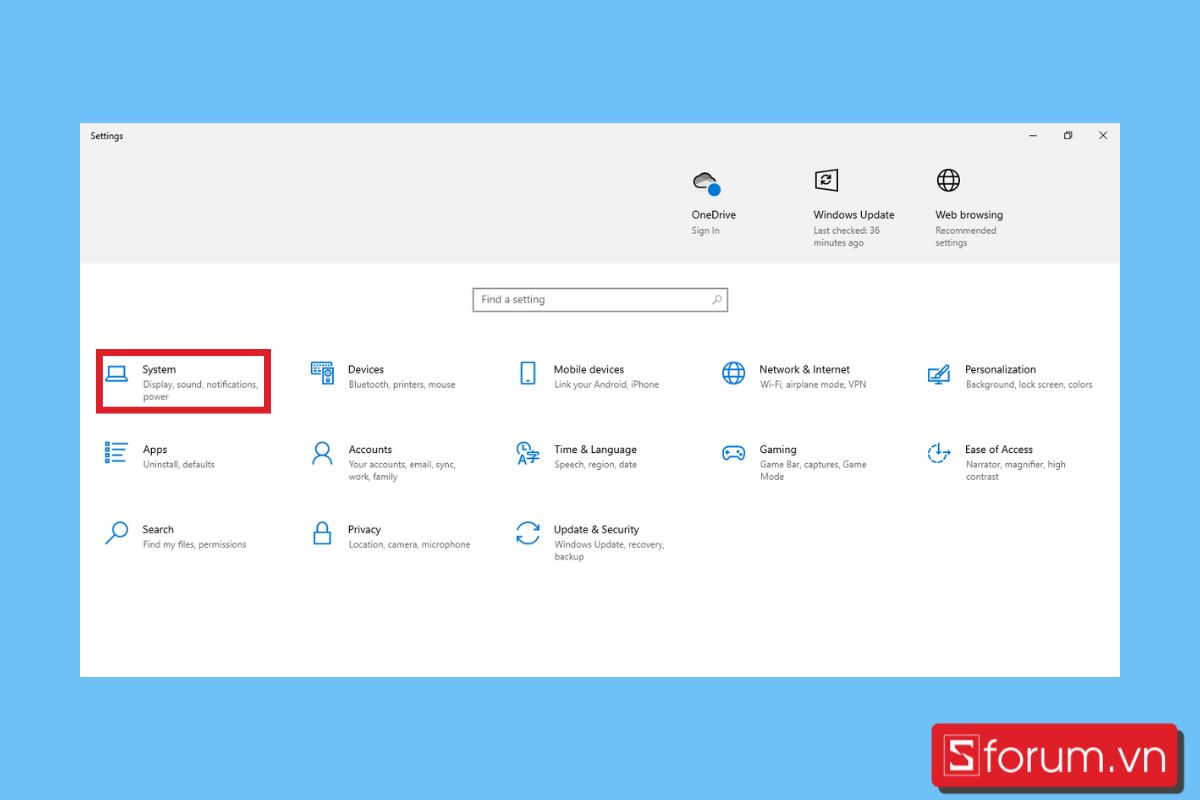
Task: Click 'Speech, region, date' description
Action: pyautogui.click(x=596, y=465)
